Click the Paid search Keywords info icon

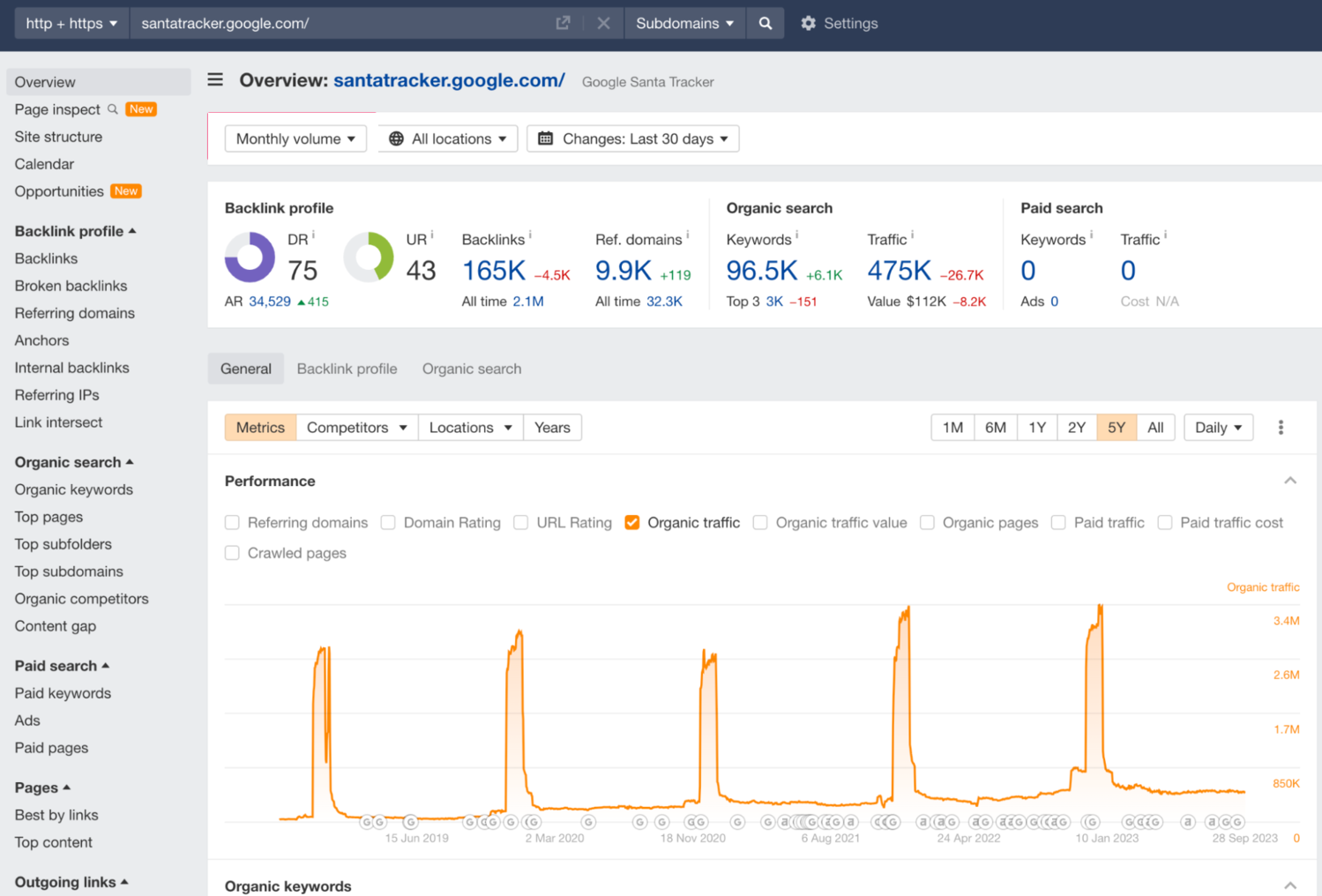[1091, 235]
